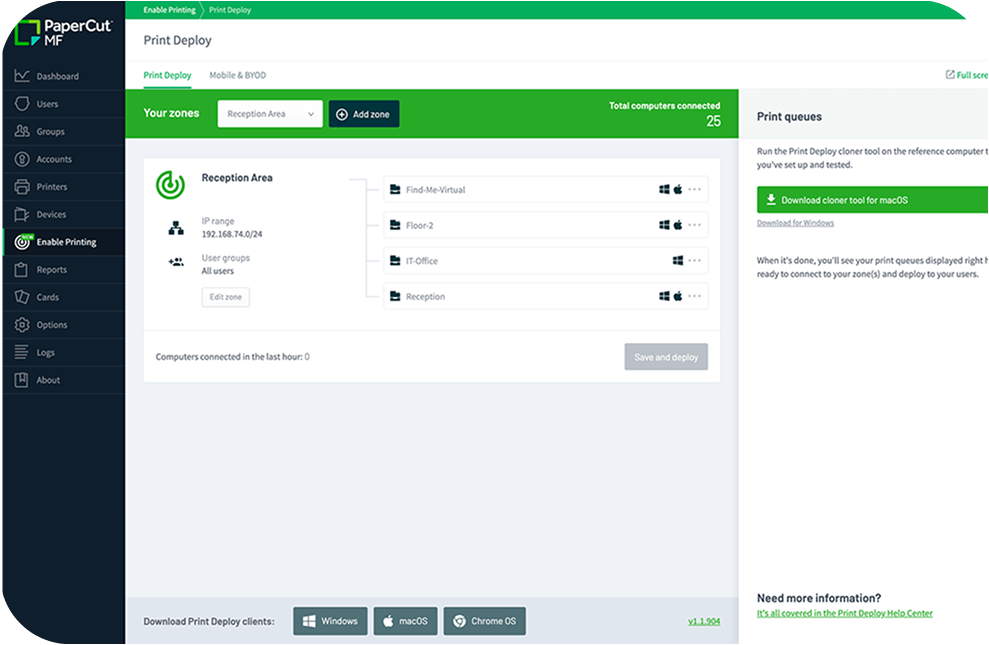Download the Chrome OS Print Deploy client
Viewport: 989px width, 645px height.
click(484, 621)
